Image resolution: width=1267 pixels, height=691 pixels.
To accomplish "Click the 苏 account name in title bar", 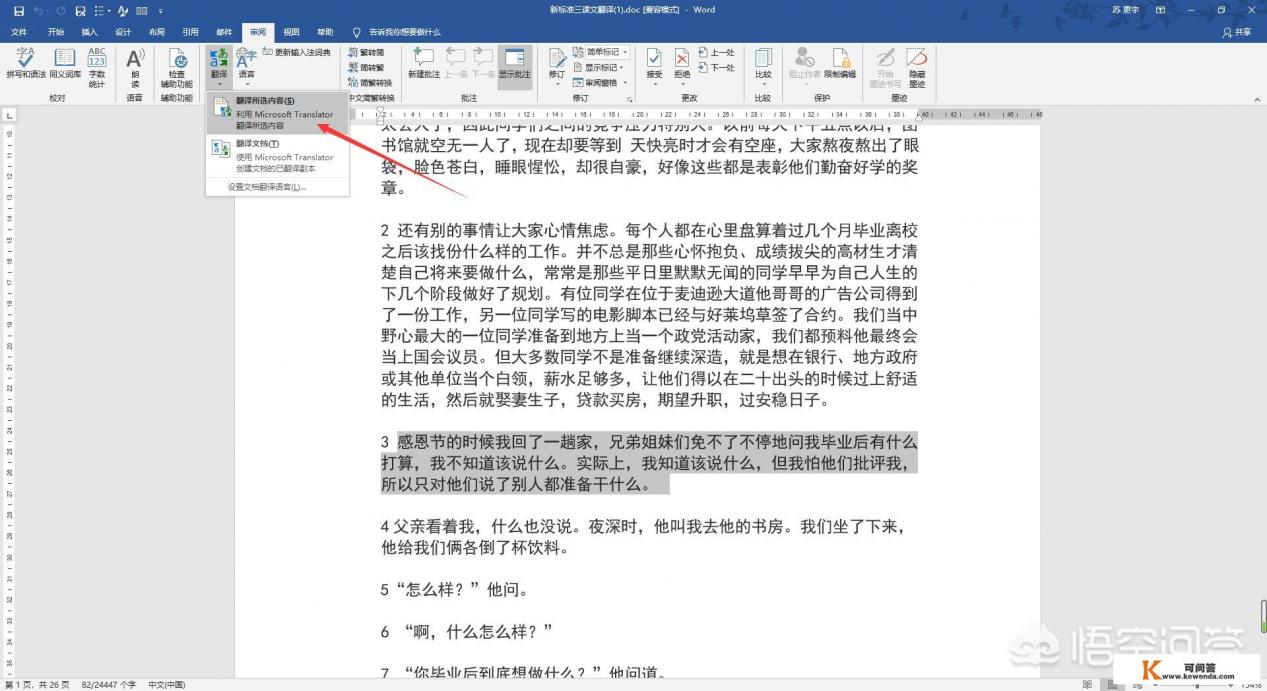I will coord(1124,10).
